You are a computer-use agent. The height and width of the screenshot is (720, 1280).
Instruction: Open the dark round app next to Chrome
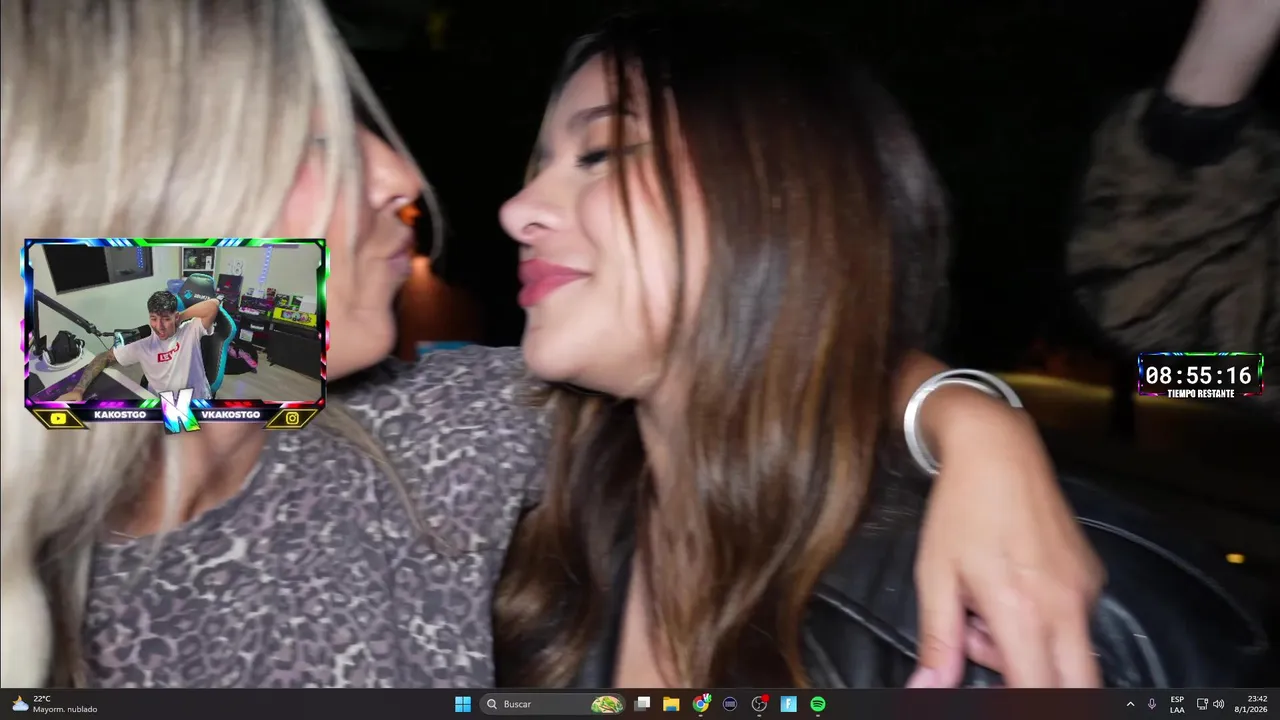(730, 704)
